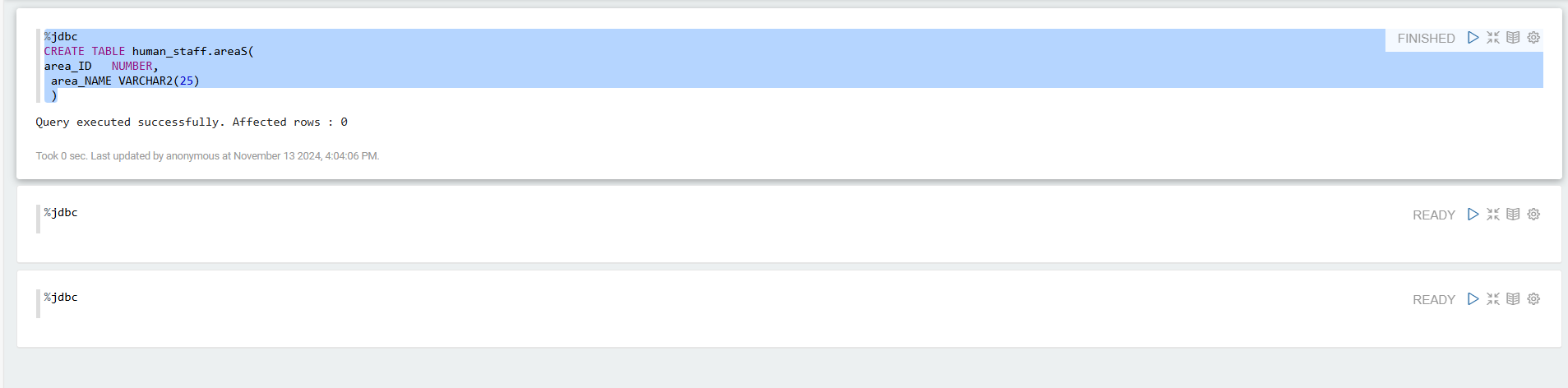1568x388 pixels.
Task: Hide editor of the second paragraph
Action: click(1493, 215)
